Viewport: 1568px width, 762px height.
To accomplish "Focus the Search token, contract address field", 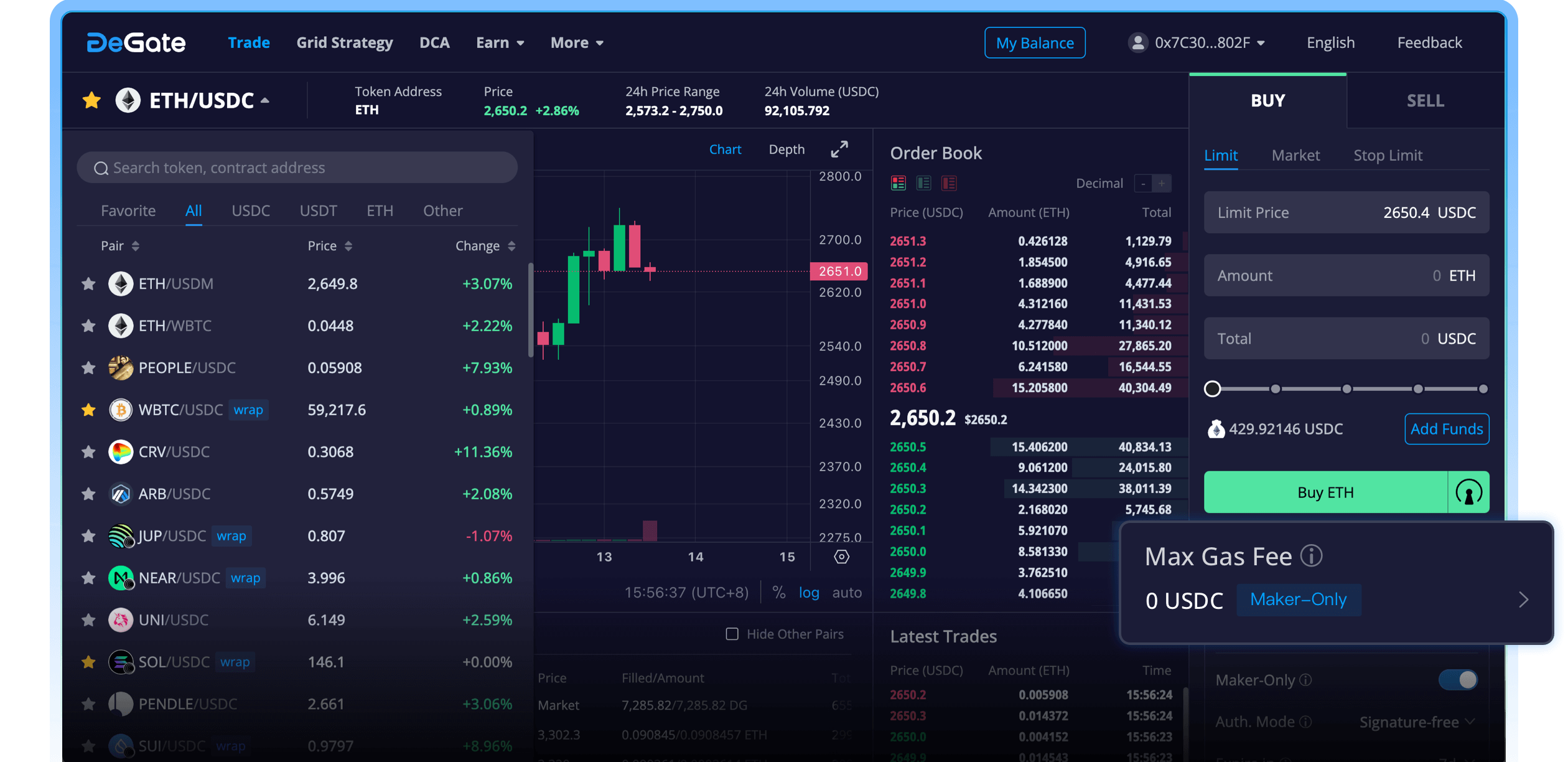I will (297, 167).
